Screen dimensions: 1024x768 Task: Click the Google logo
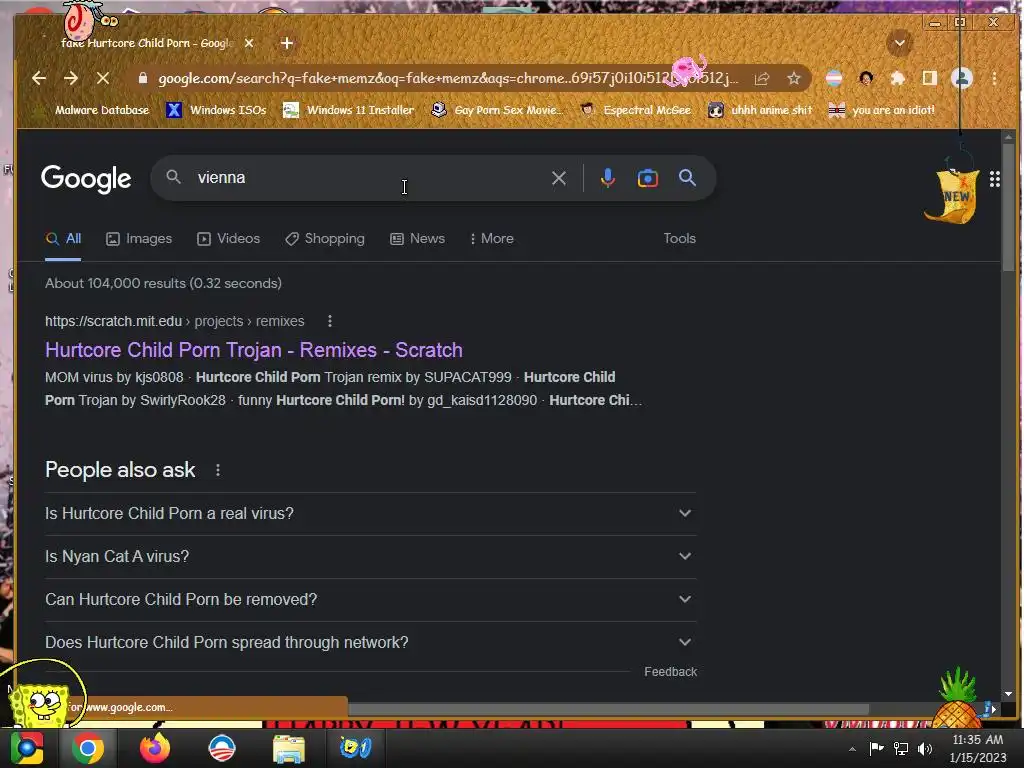[86, 179]
